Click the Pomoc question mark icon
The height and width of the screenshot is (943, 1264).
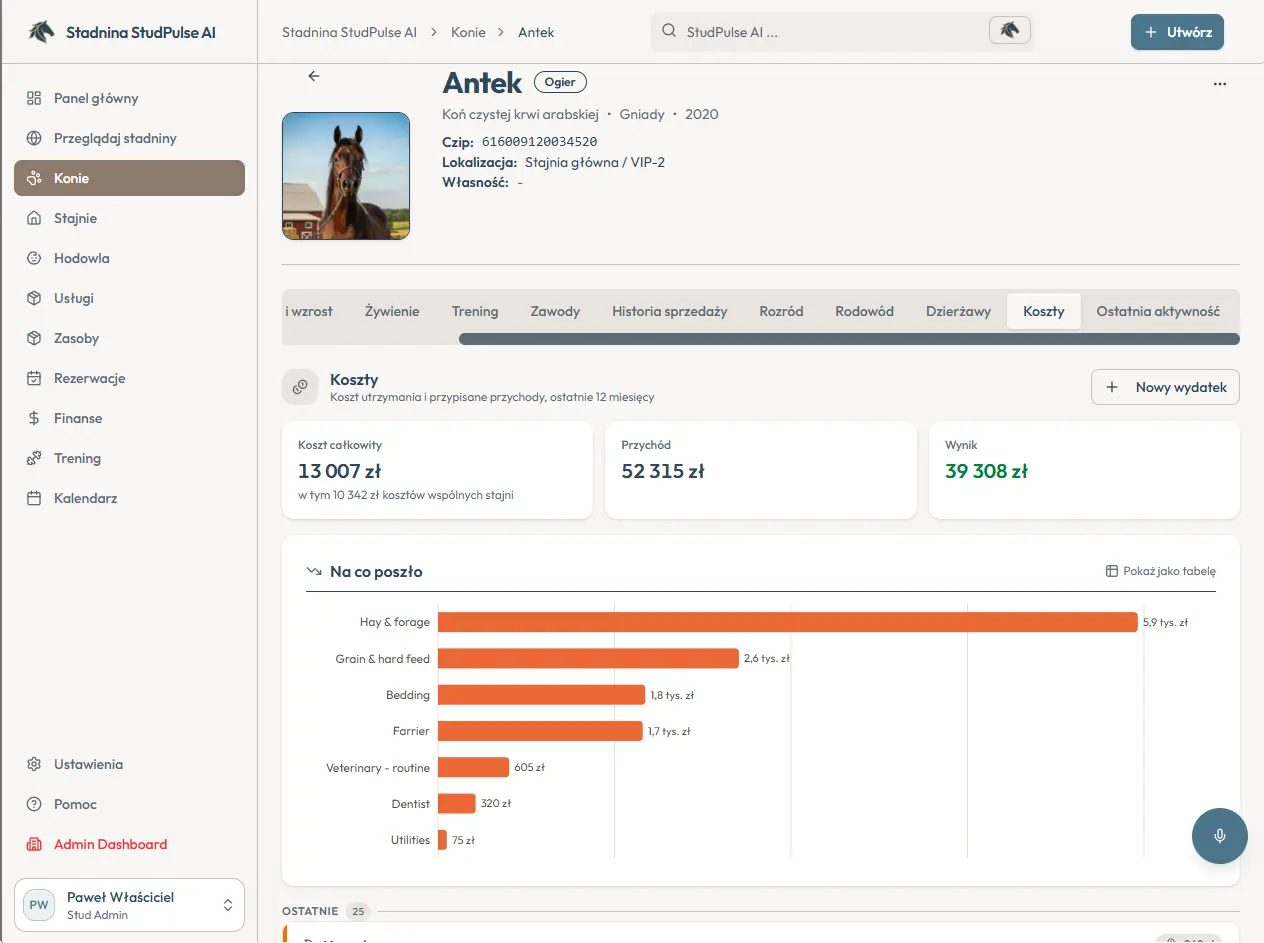point(34,804)
